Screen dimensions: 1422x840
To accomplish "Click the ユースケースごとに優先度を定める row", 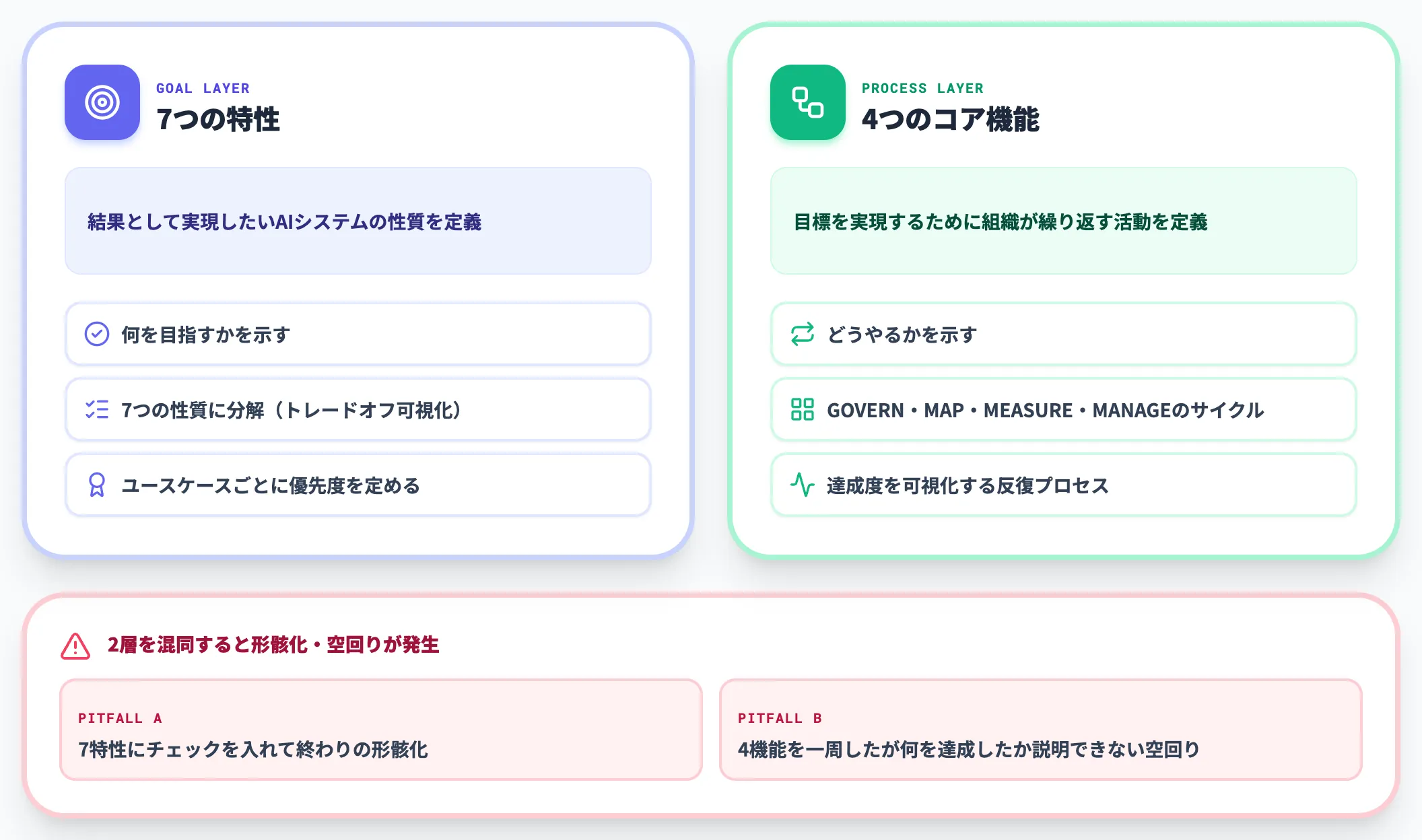I will click(x=358, y=485).
